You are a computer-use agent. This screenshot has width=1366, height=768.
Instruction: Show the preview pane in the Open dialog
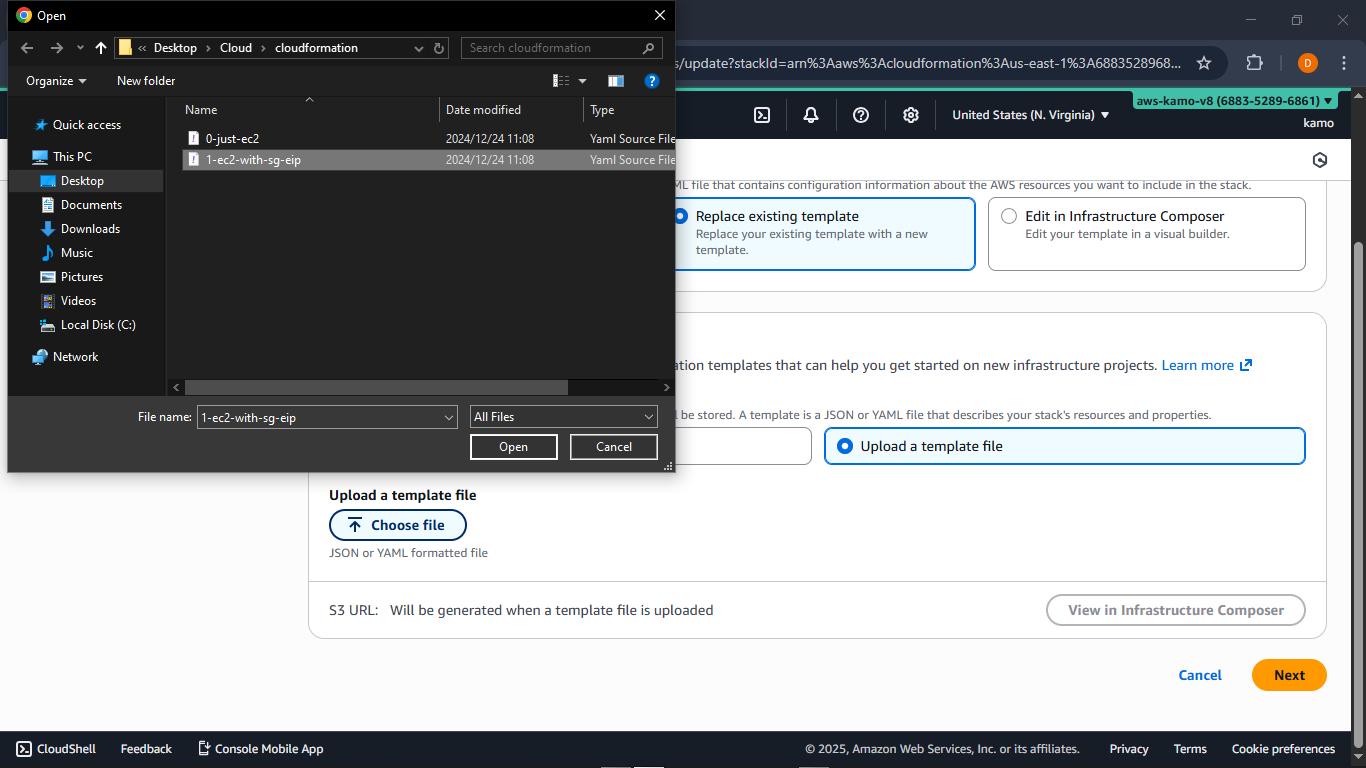616,81
